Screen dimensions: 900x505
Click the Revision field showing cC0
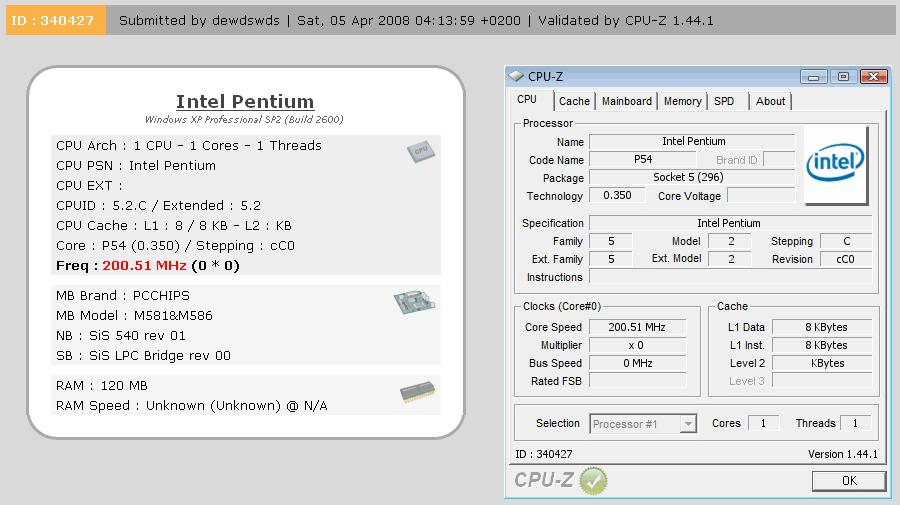[x=846, y=259]
